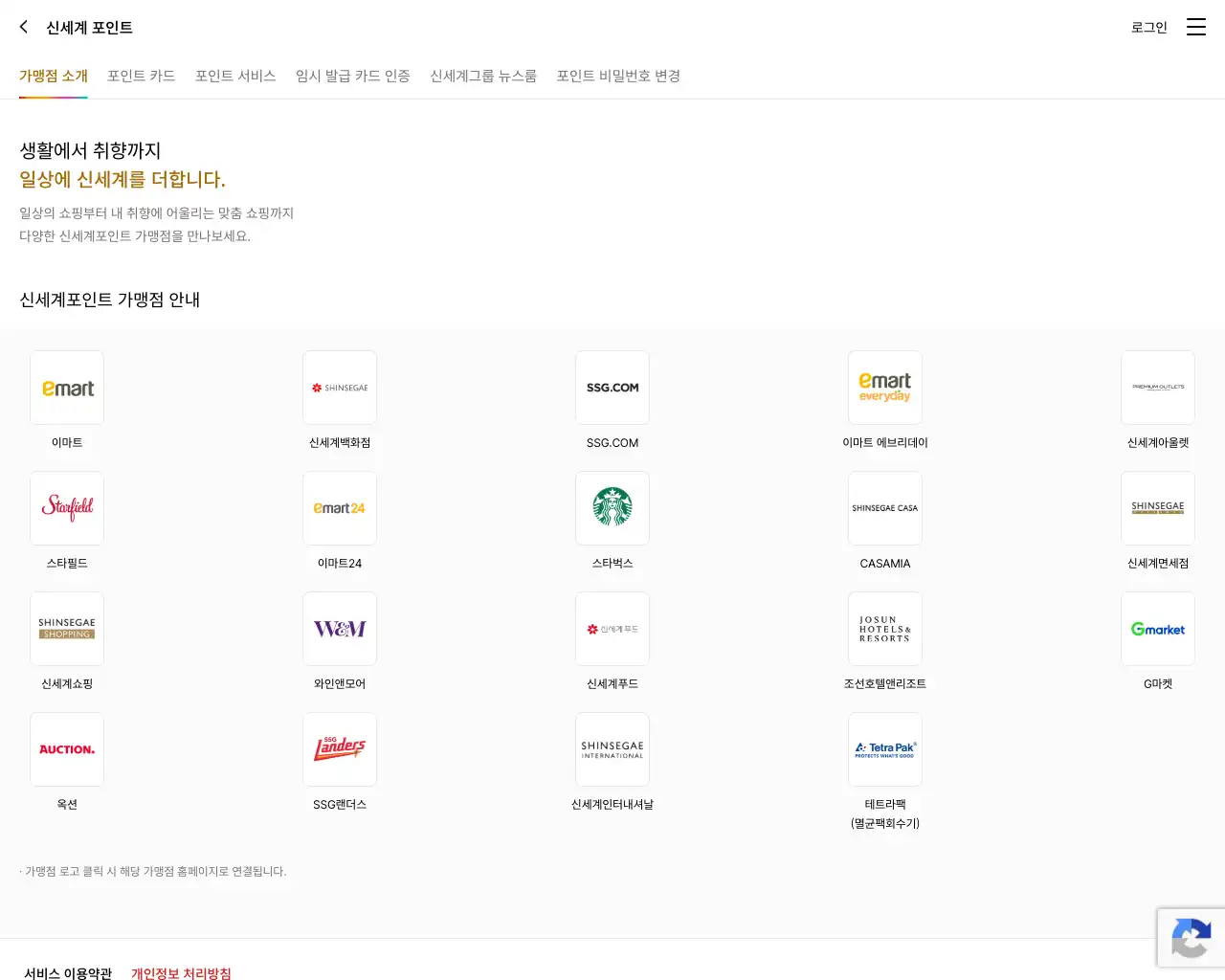Viewport: 1225px width, 980px height.
Task: Open the Josun Hotels & Resorts logo
Action: [x=885, y=629]
